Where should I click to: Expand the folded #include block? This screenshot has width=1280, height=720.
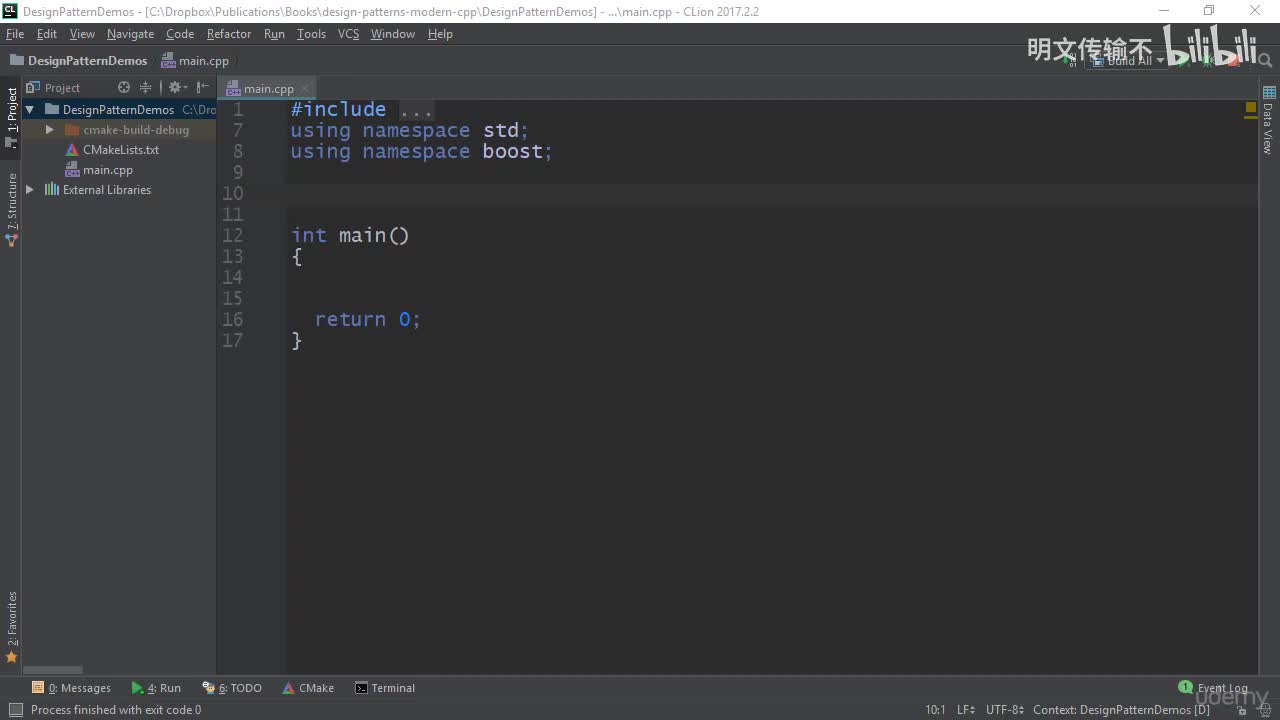[x=416, y=110]
